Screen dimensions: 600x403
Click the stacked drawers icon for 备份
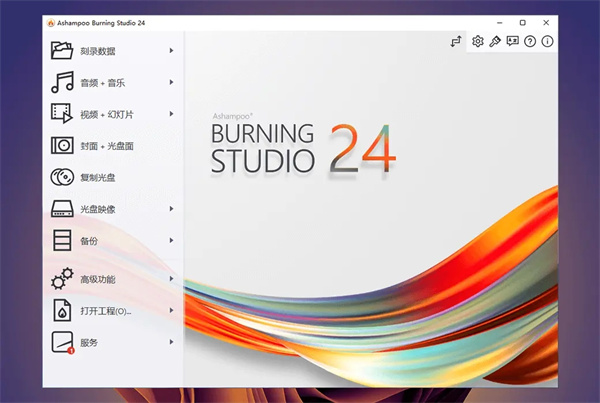[x=62, y=240]
